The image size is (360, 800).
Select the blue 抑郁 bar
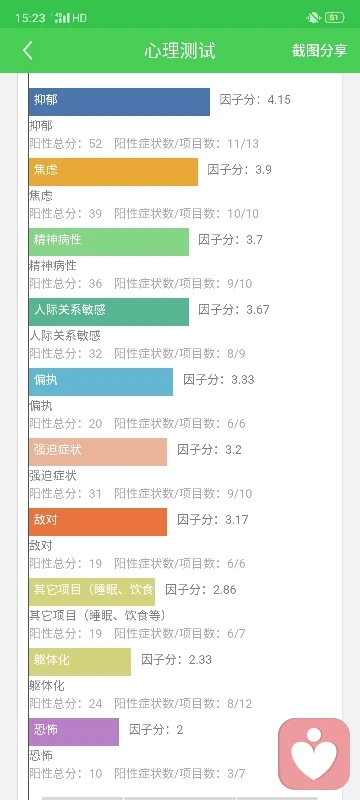pos(119,102)
